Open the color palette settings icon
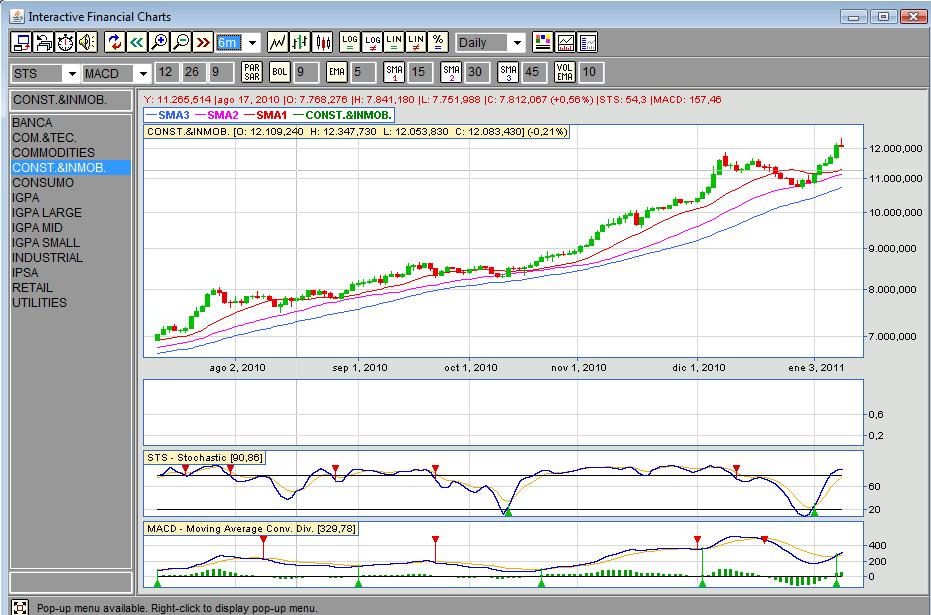931x615 pixels. tap(543, 42)
